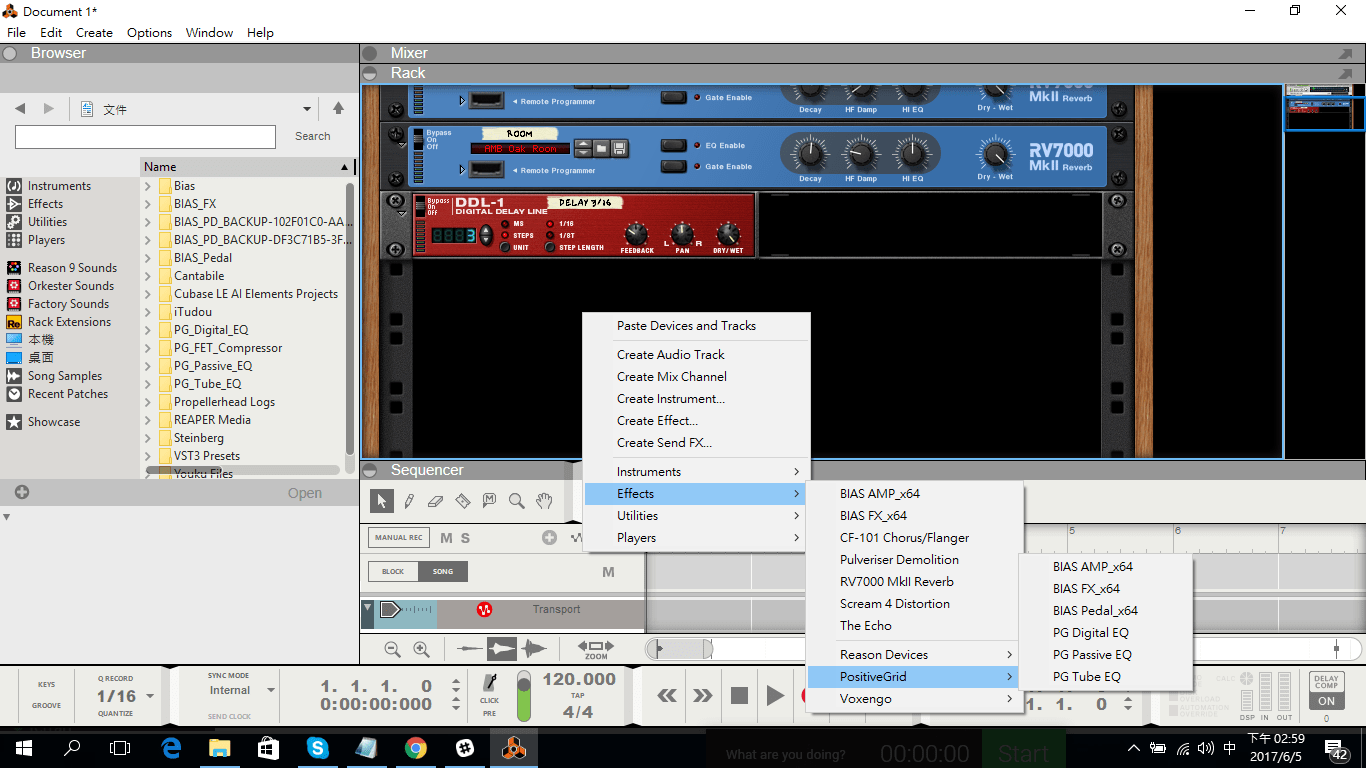This screenshot has height=768, width=1366.
Task: Click the Rack Extensions sidebar icon
Action: point(12,321)
